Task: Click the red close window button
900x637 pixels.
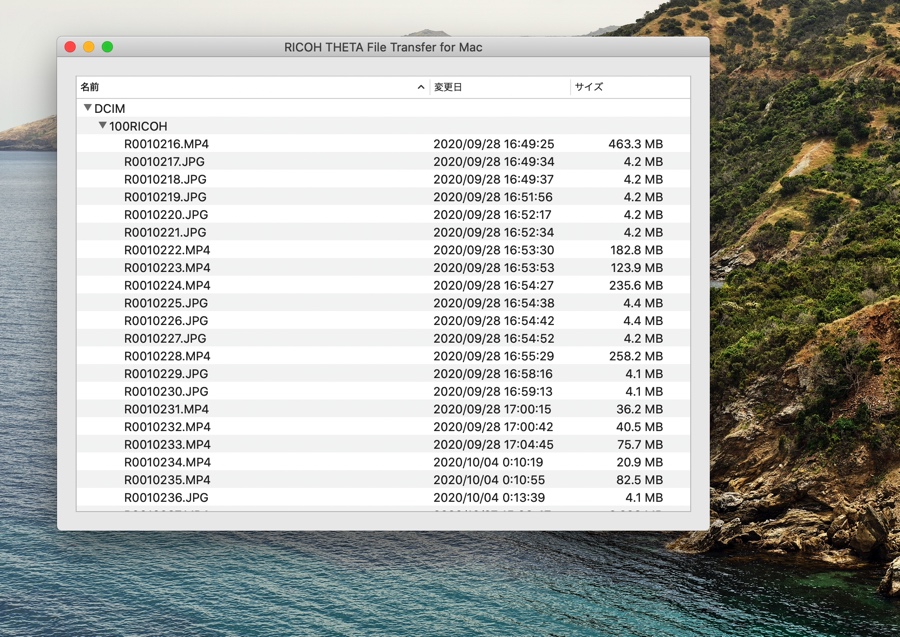Action: pos(70,47)
